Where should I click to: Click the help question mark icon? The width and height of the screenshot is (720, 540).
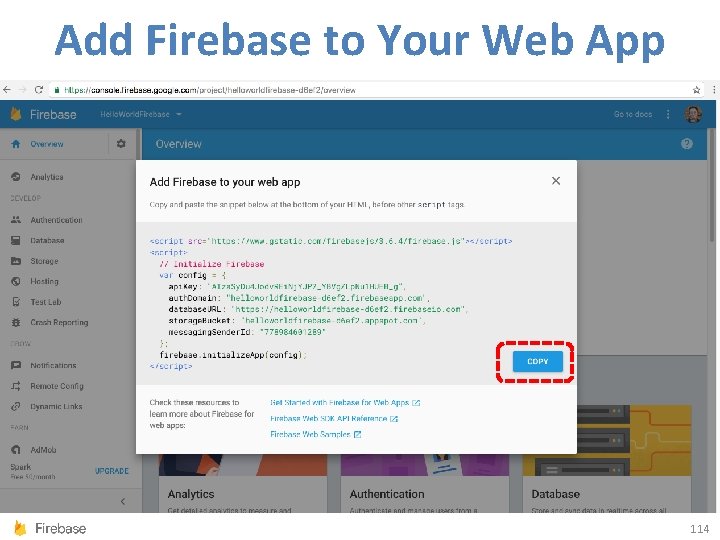click(686, 144)
